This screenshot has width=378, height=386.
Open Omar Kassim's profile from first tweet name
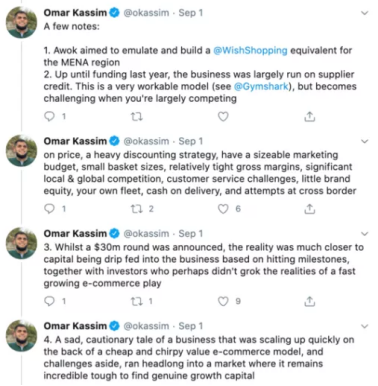75,13
